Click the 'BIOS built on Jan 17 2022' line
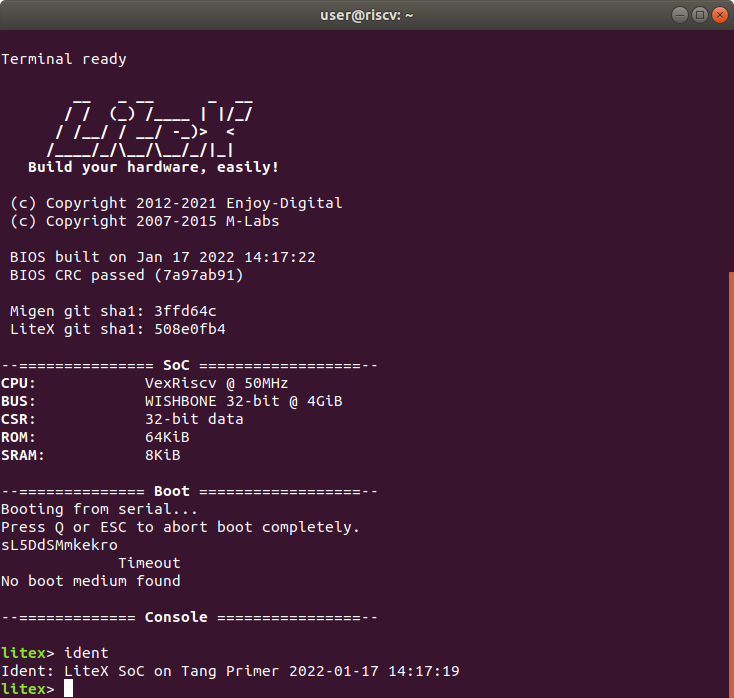Viewport: 734px width, 698px height. tap(162, 257)
